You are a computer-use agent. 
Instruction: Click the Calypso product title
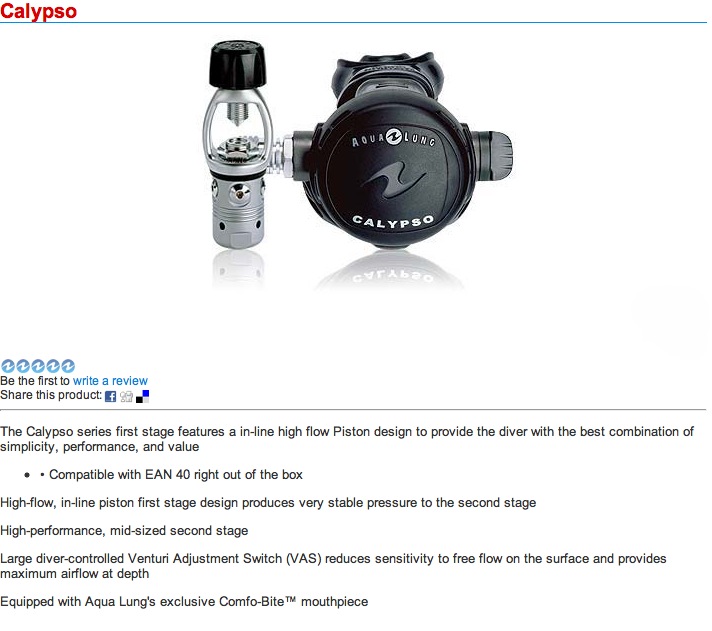[x=39, y=11]
